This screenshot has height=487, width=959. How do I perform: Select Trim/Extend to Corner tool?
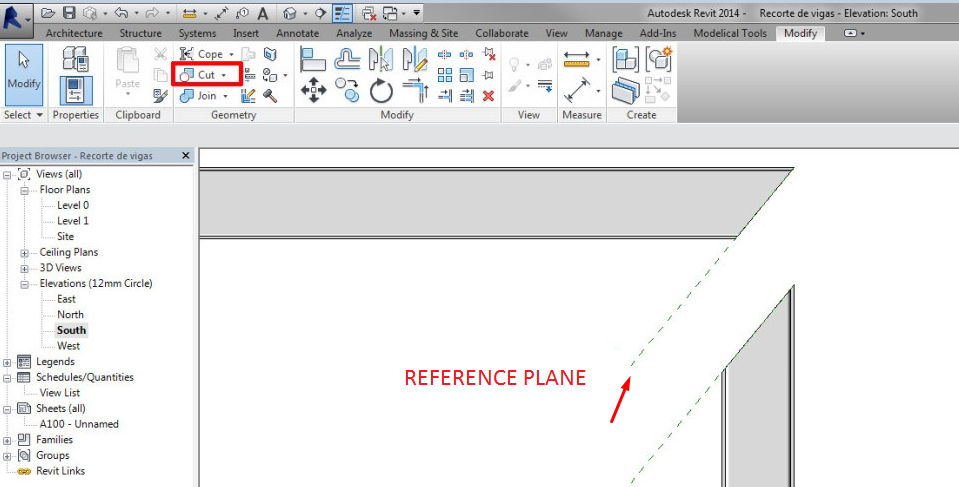415,90
